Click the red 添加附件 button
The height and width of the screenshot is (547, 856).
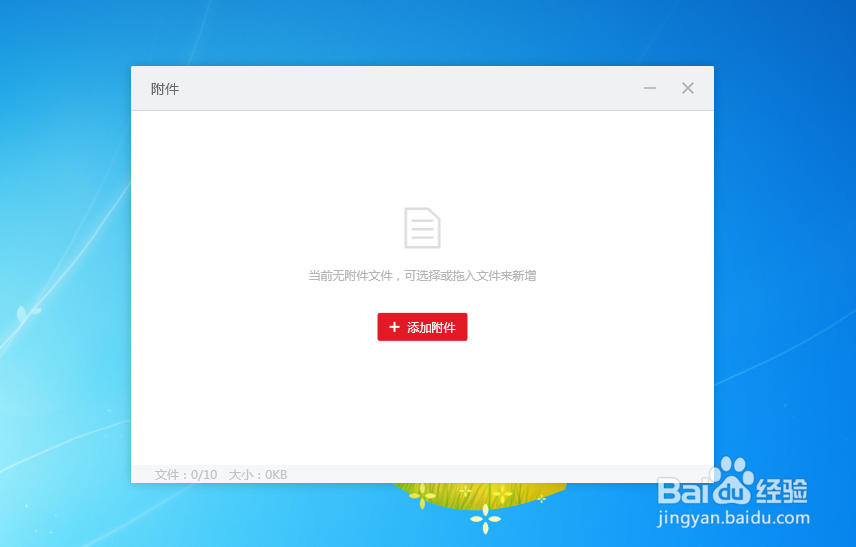422,327
